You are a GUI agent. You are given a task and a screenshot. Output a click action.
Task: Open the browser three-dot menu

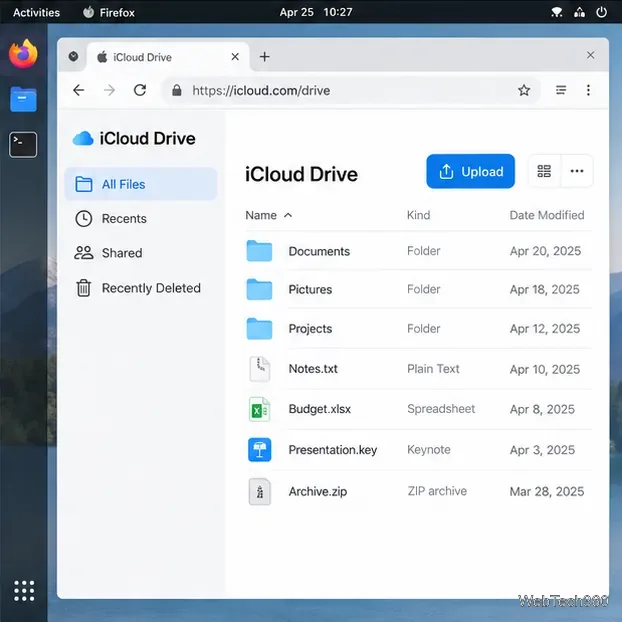(x=588, y=90)
